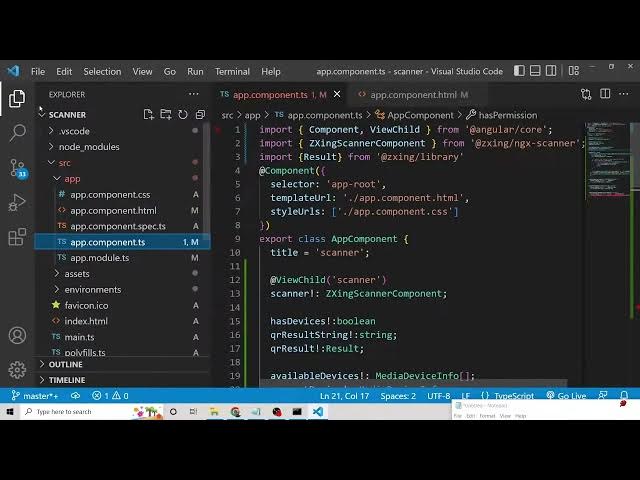This screenshot has width=640, height=480.
Task: Click Go Live in status bar
Action: (566, 396)
